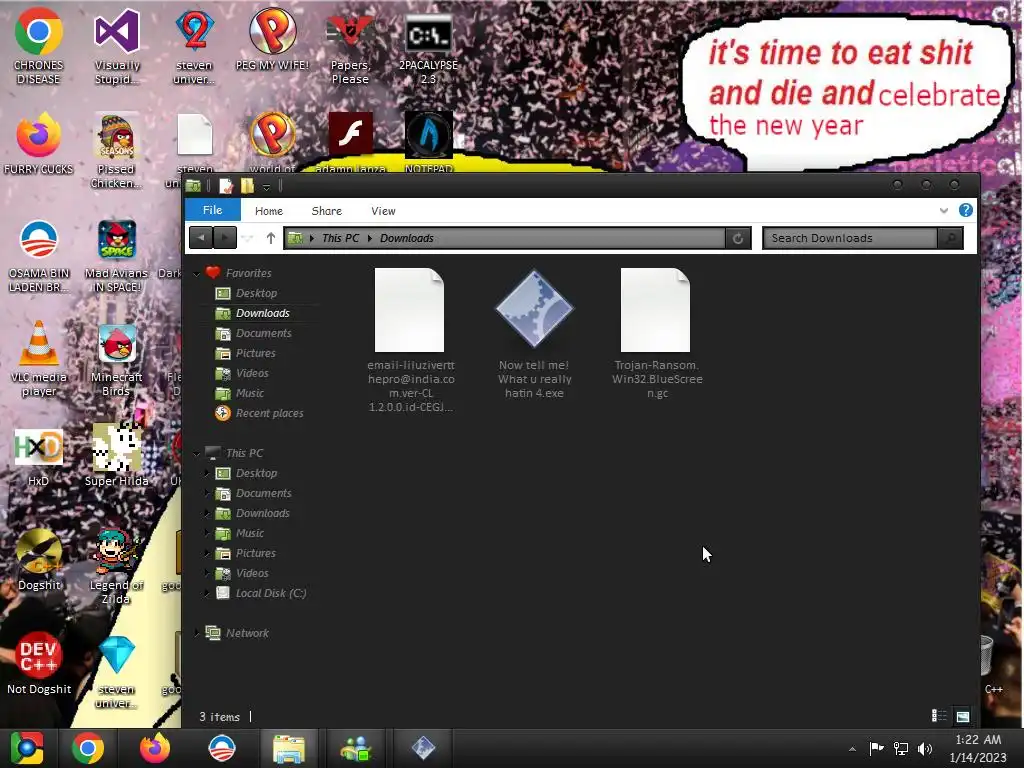Open File Explorer taskbar button

[289, 748]
